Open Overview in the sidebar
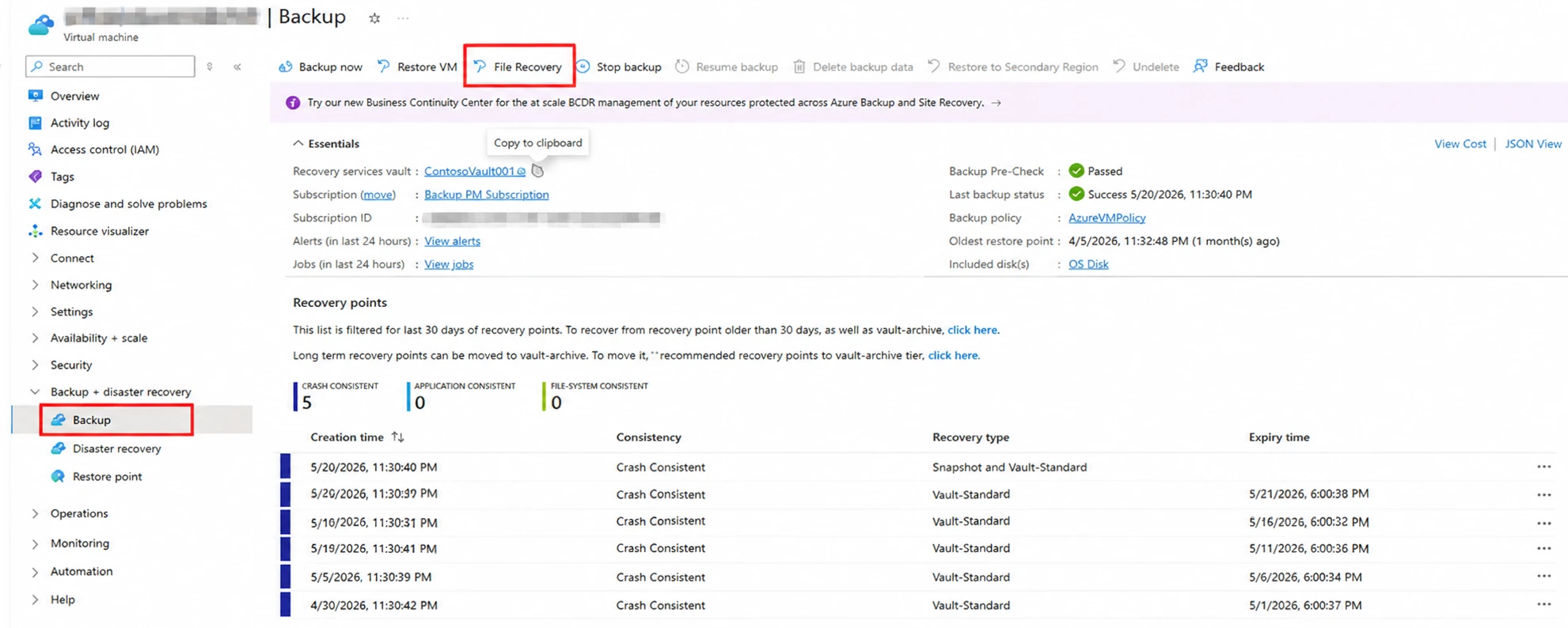Screen dimensions: 1568x628 74,96
